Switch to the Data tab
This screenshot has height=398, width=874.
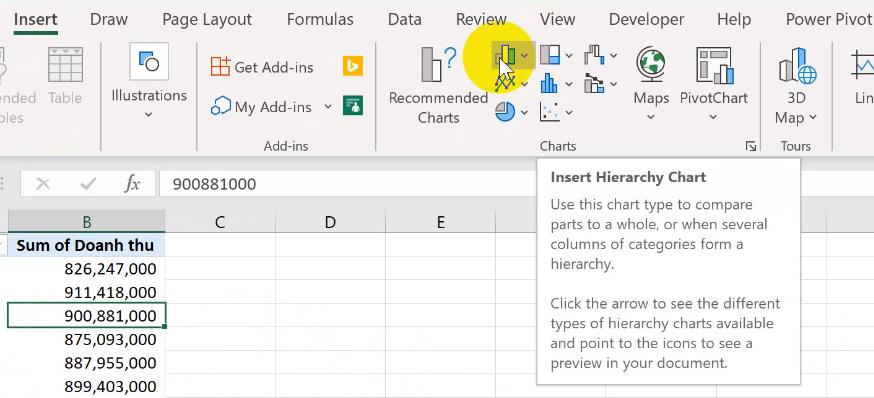[405, 20]
